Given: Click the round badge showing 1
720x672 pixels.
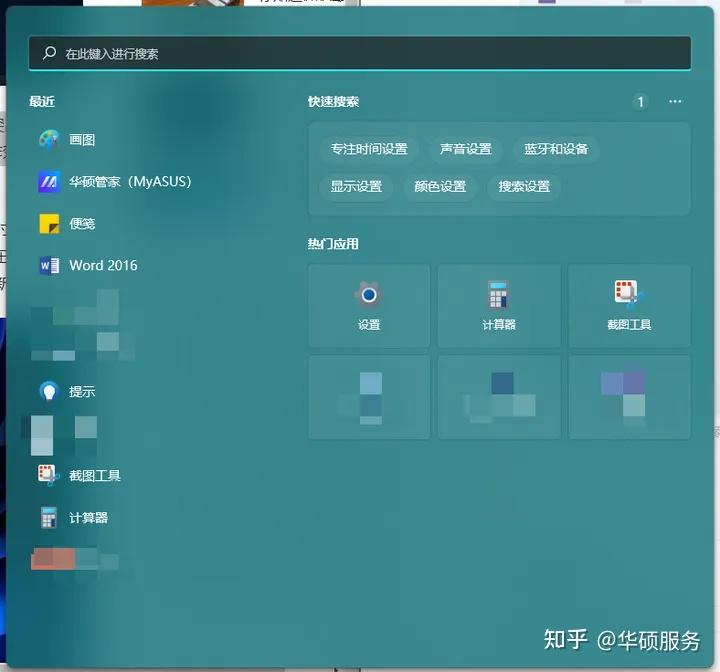Looking at the screenshot, I should pyautogui.click(x=640, y=102).
